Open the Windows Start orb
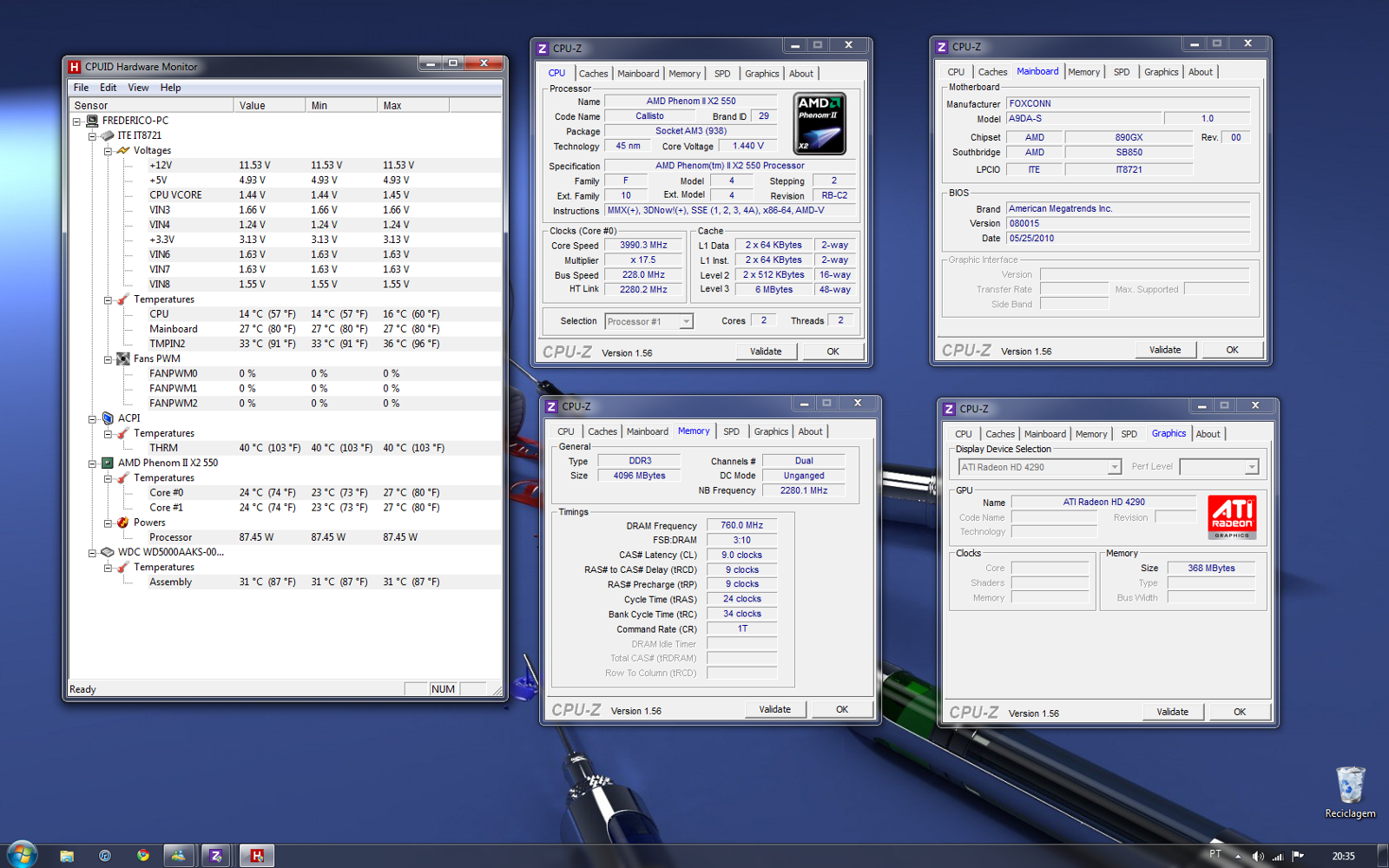This screenshot has height=868, width=1389. click(x=22, y=855)
